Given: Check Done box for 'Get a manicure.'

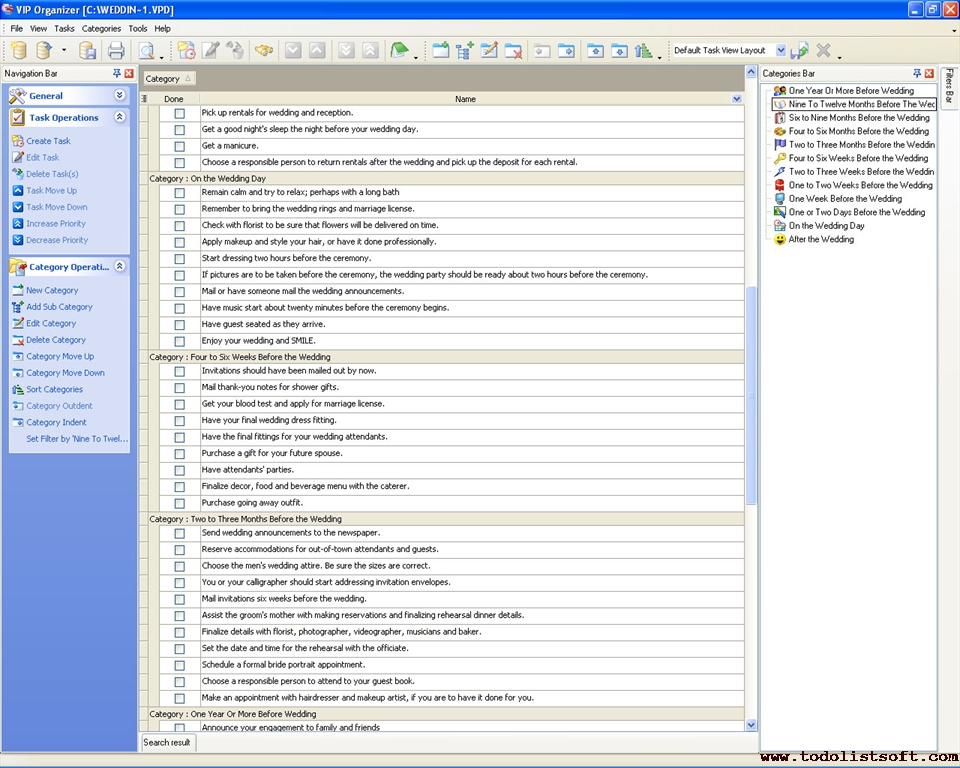Looking at the screenshot, I should (180, 146).
